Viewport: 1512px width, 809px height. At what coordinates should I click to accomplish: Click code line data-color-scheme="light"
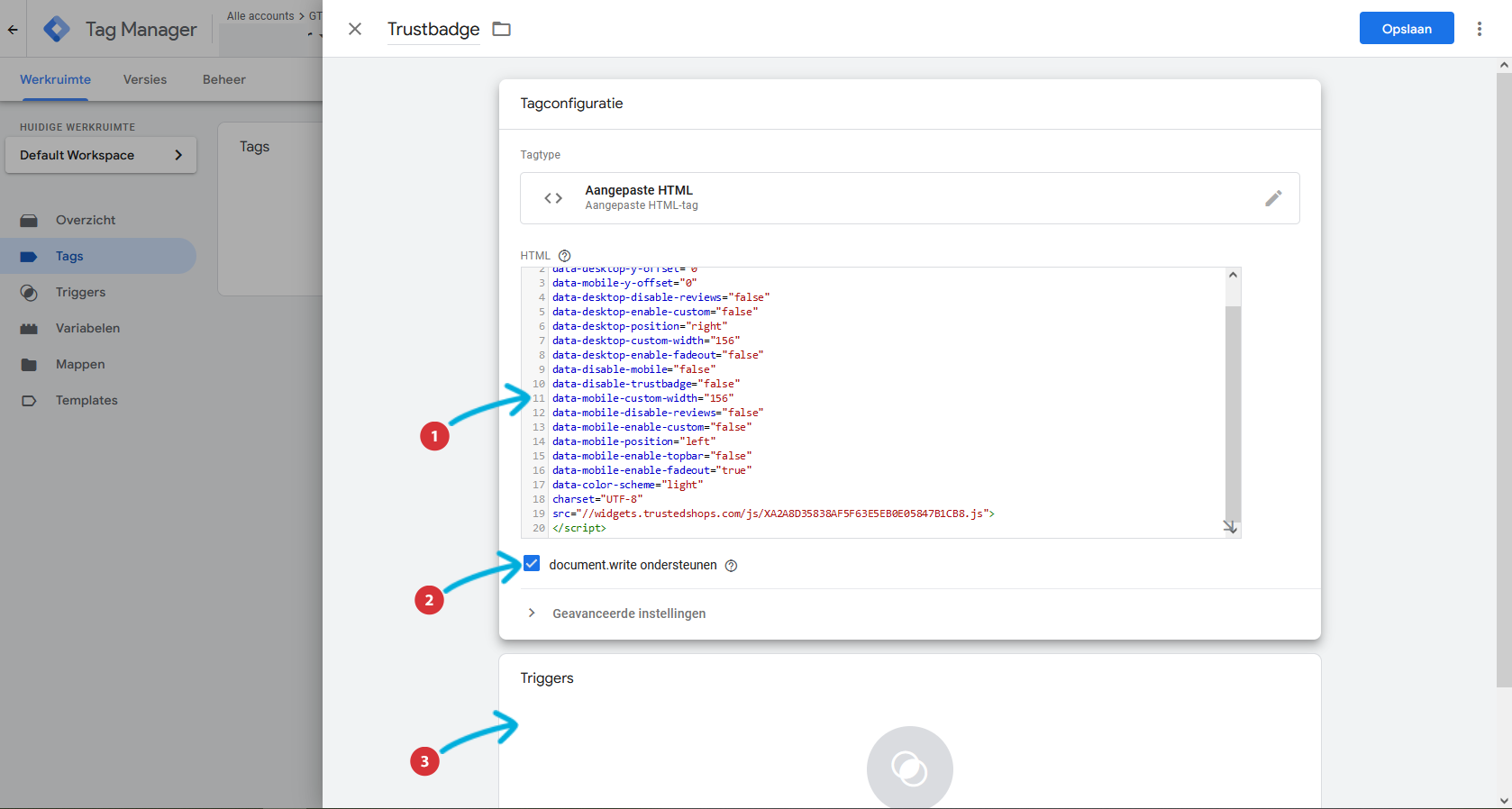[x=628, y=485]
